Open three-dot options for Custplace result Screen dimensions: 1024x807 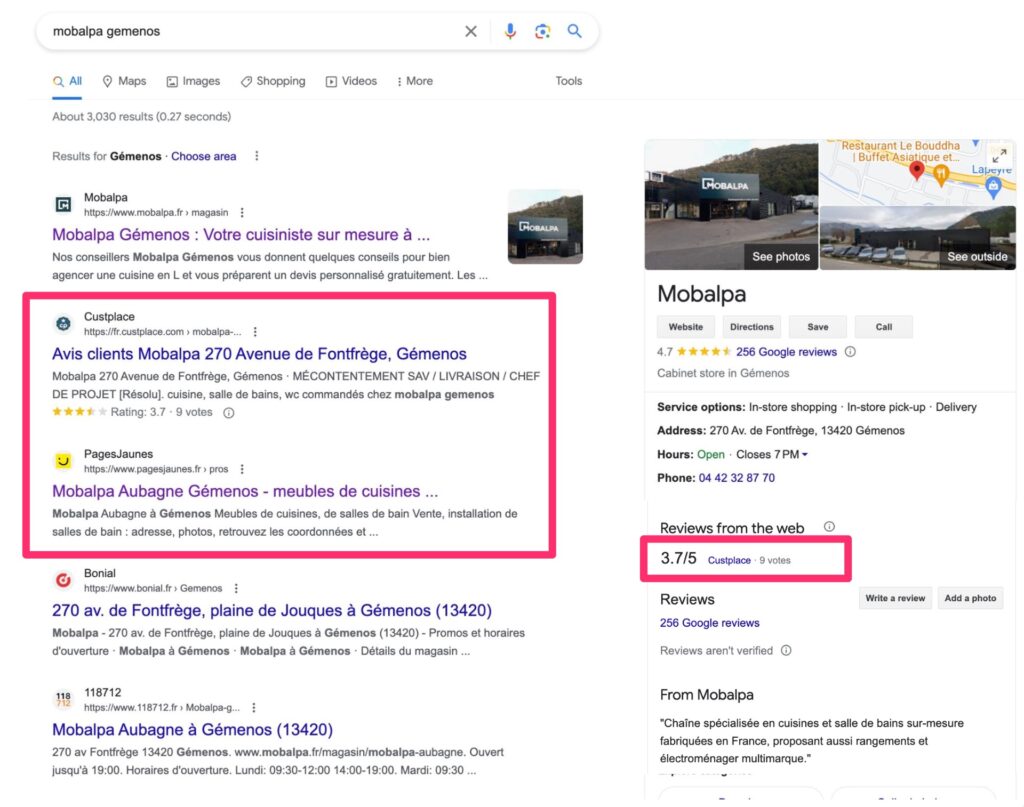[x=255, y=332]
